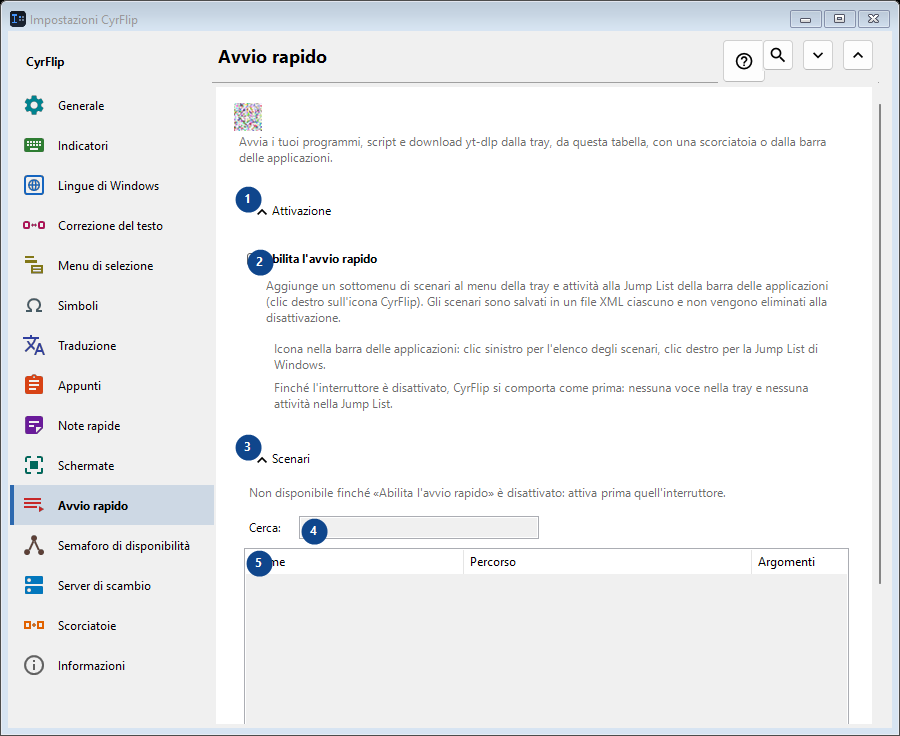Show the Informazioni page
900x736 pixels.
pyautogui.click(x=112, y=665)
